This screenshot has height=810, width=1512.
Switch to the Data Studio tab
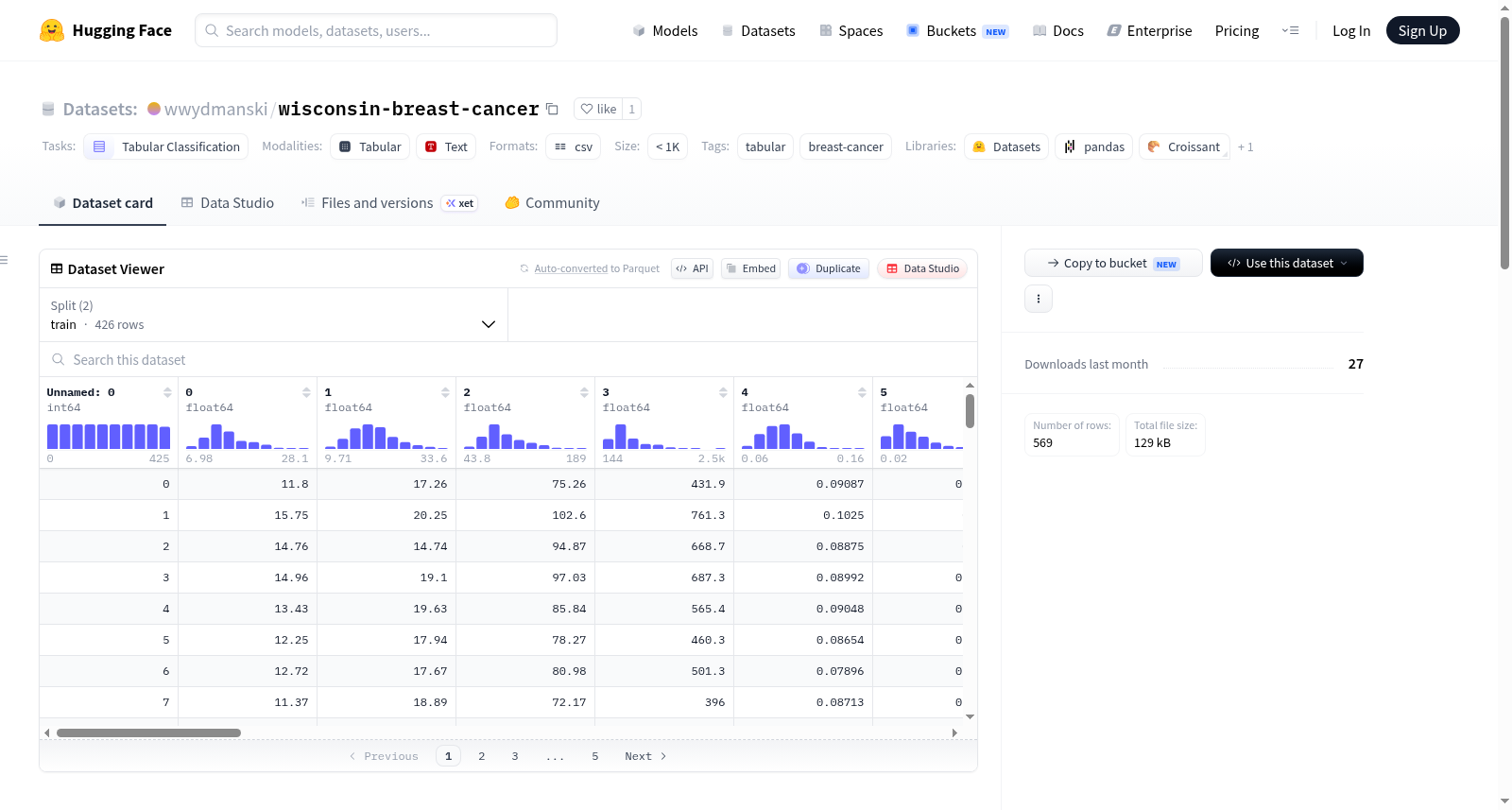point(228,202)
